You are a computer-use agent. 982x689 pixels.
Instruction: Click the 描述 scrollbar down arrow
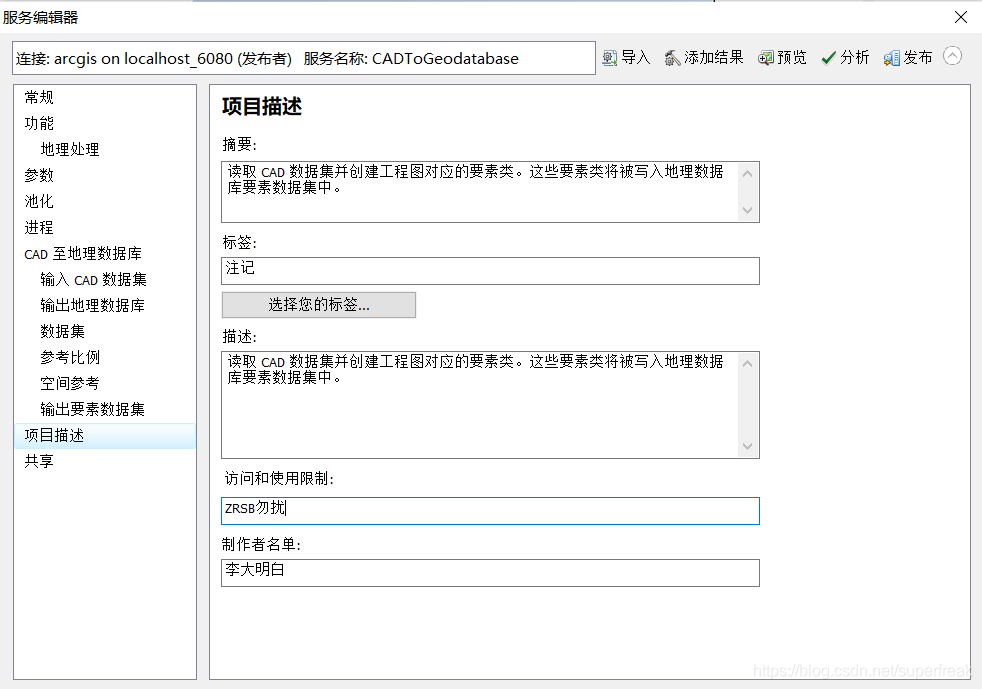tap(747, 446)
